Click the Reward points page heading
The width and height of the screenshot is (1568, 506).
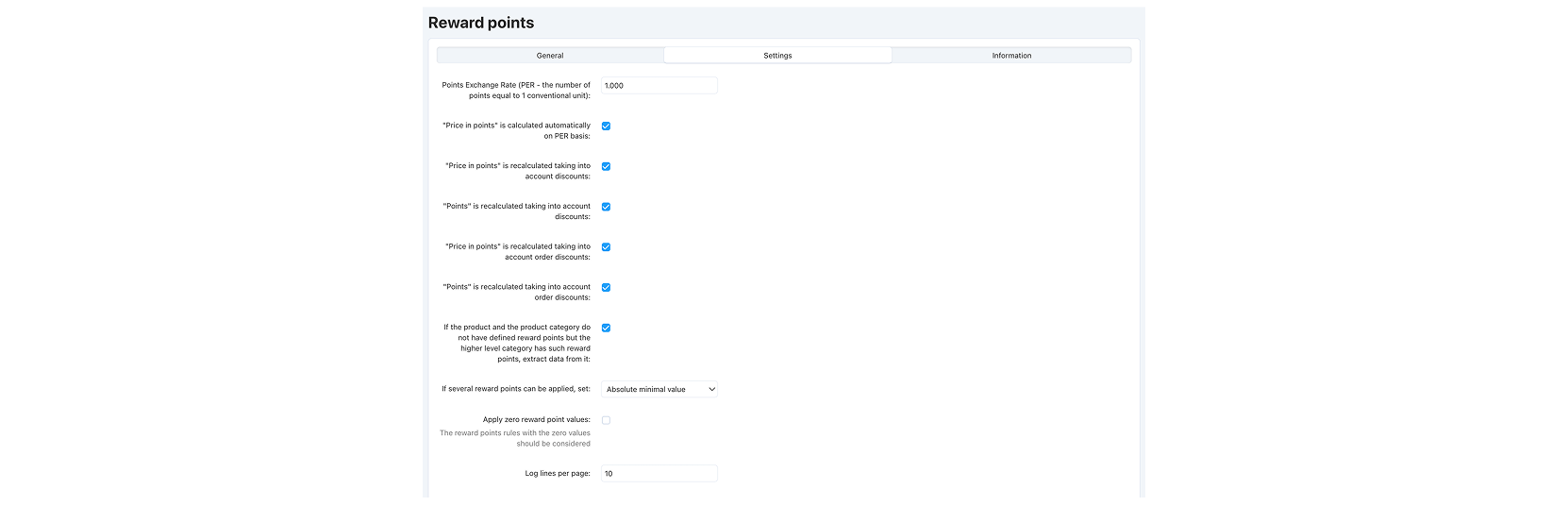tap(481, 23)
